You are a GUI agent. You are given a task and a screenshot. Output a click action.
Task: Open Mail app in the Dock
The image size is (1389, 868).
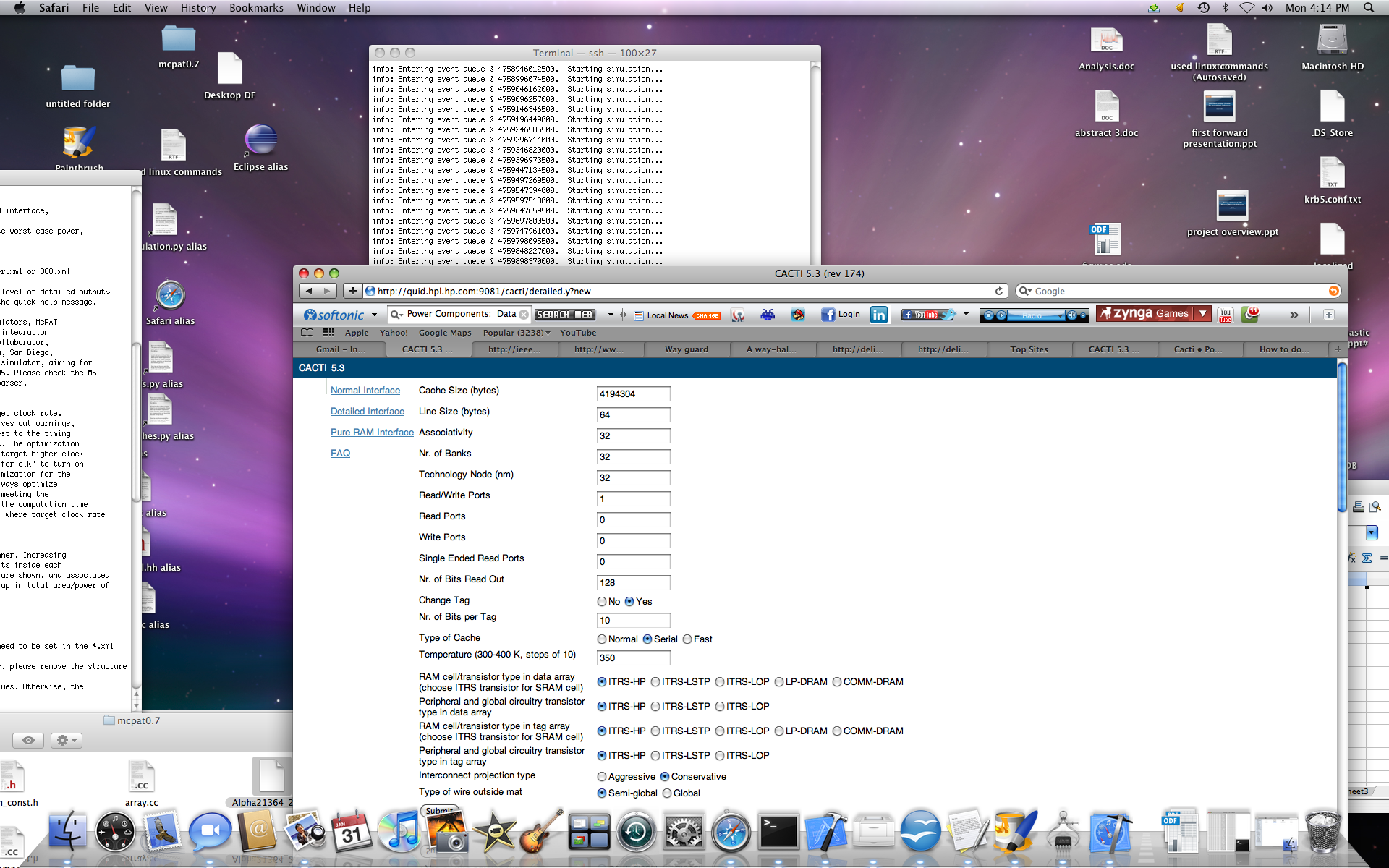[162, 831]
